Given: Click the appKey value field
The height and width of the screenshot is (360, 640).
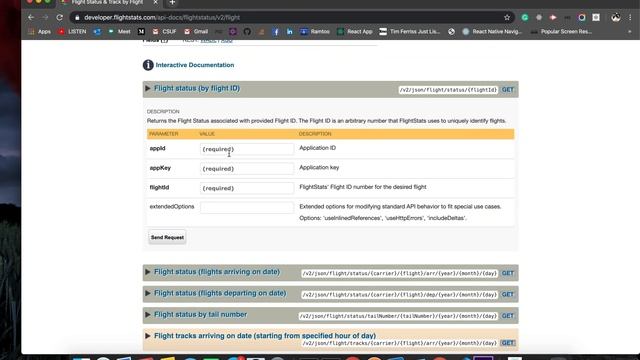Looking at the screenshot, I should [x=247, y=169].
